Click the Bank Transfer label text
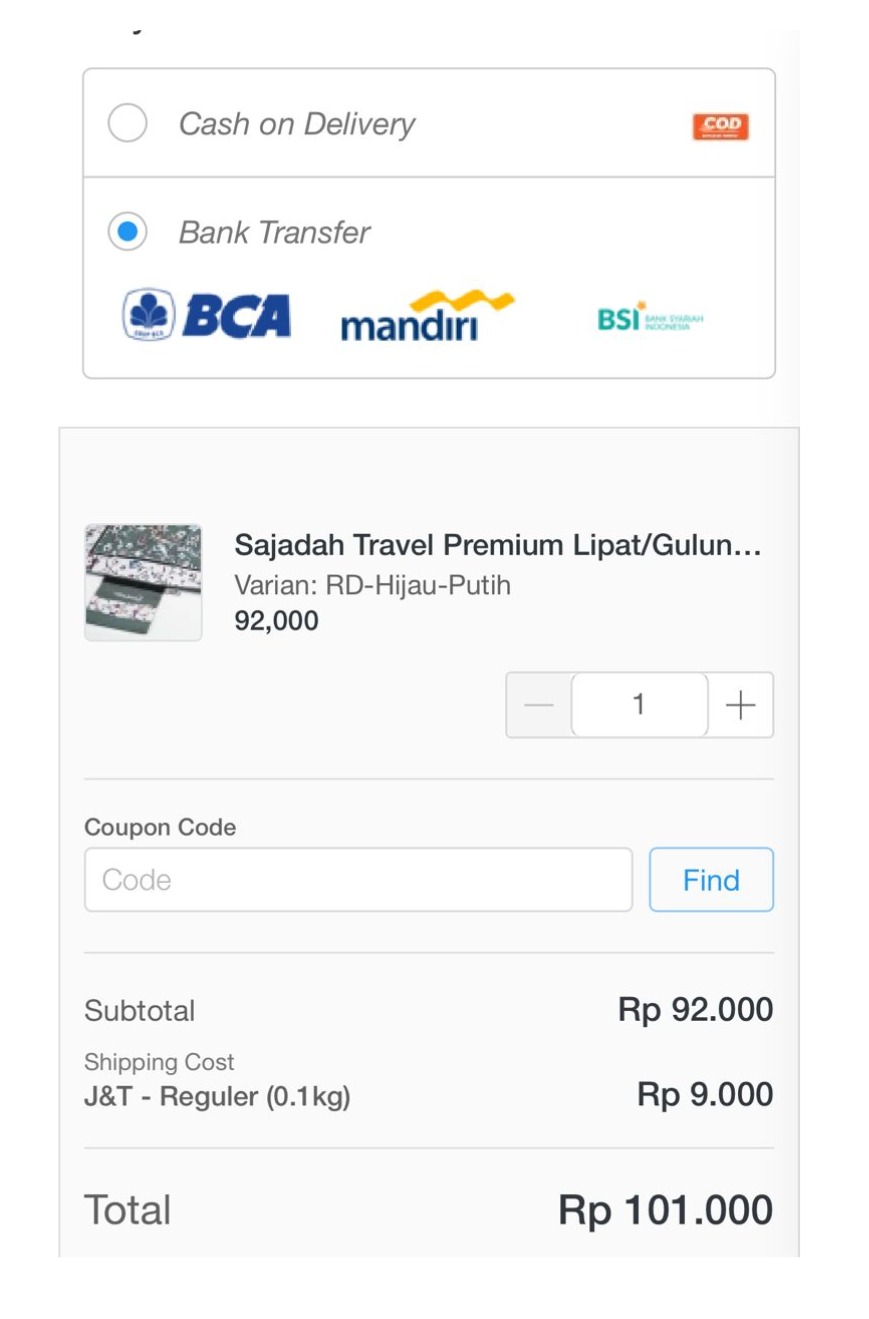This screenshot has height=1319, width=869. (x=274, y=232)
